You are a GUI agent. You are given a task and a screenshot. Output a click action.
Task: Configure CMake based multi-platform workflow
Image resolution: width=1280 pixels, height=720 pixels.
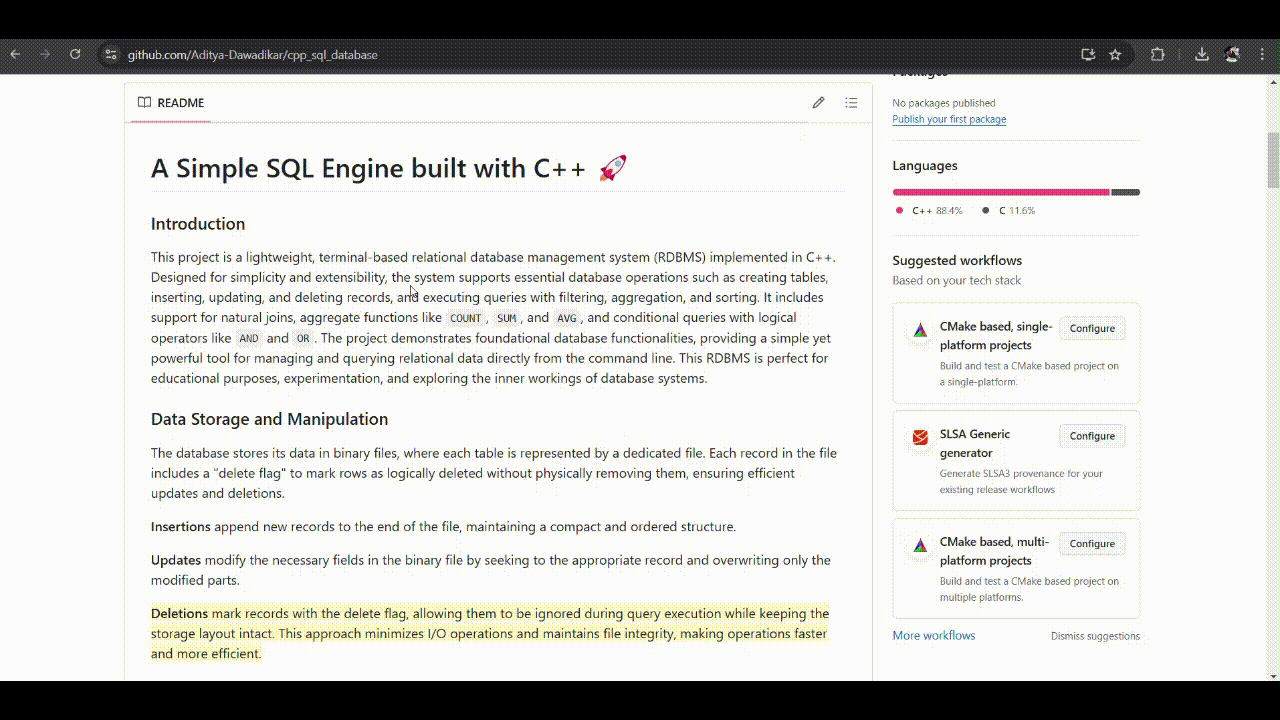(x=1092, y=544)
